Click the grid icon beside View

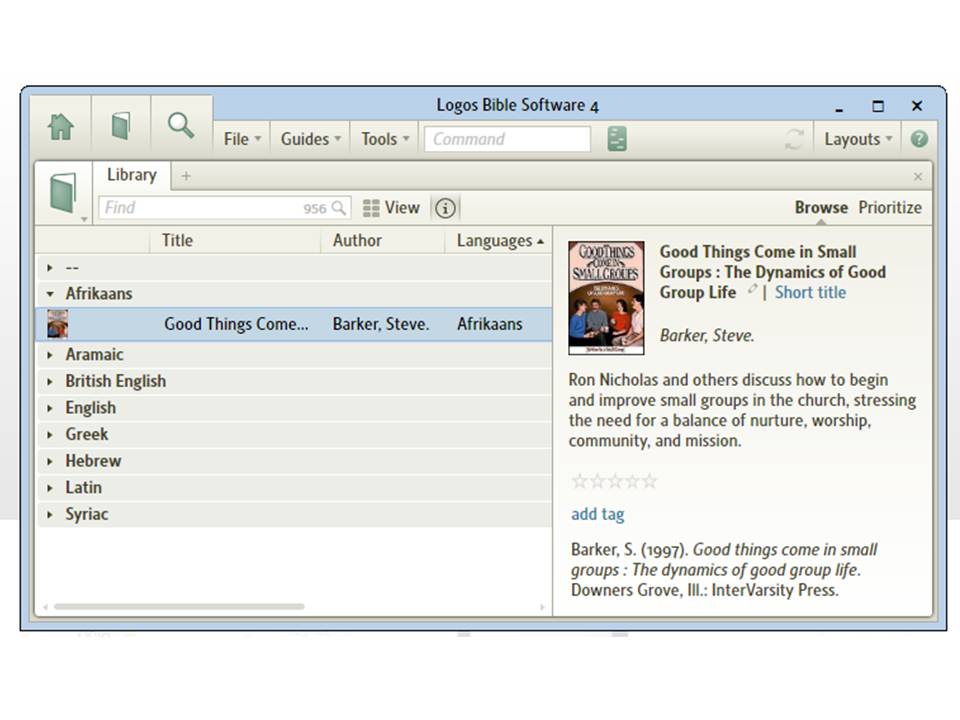point(371,208)
